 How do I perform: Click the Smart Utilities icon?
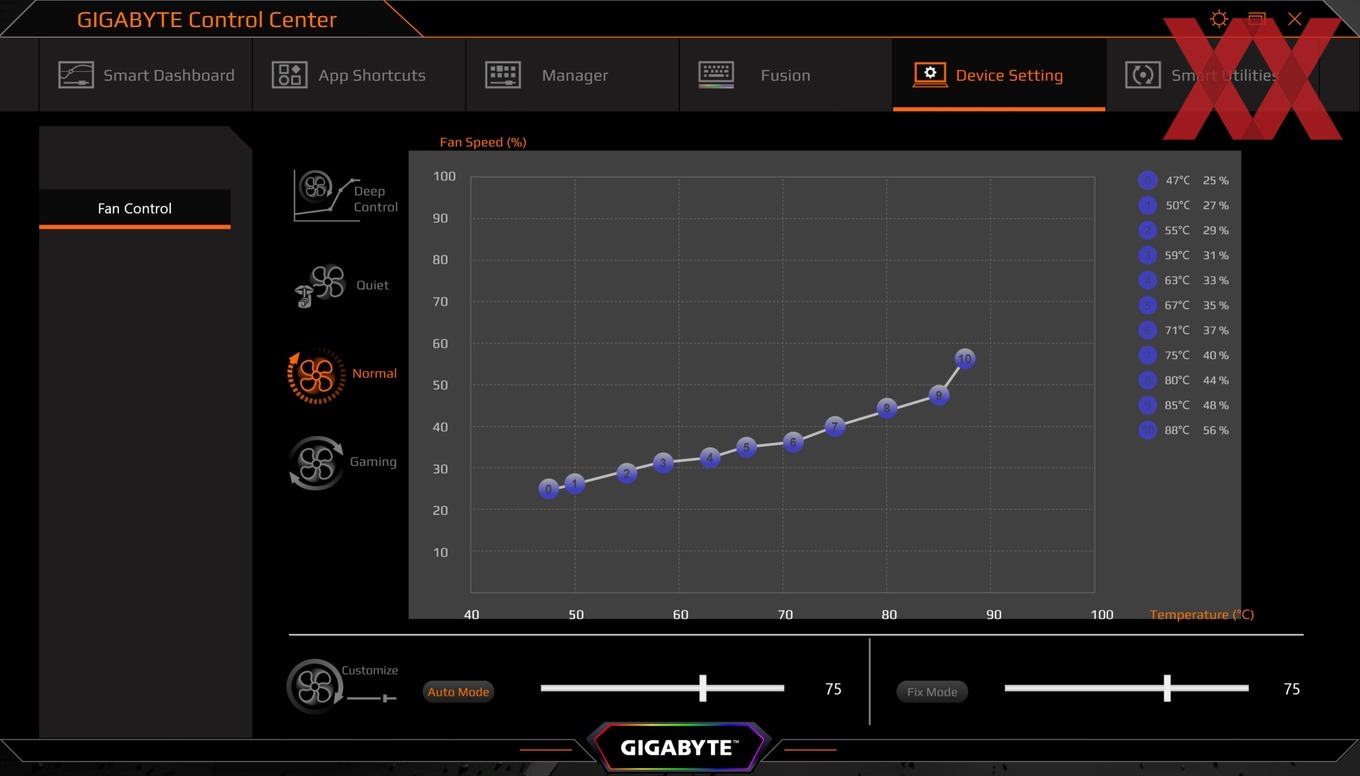[x=1143, y=75]
